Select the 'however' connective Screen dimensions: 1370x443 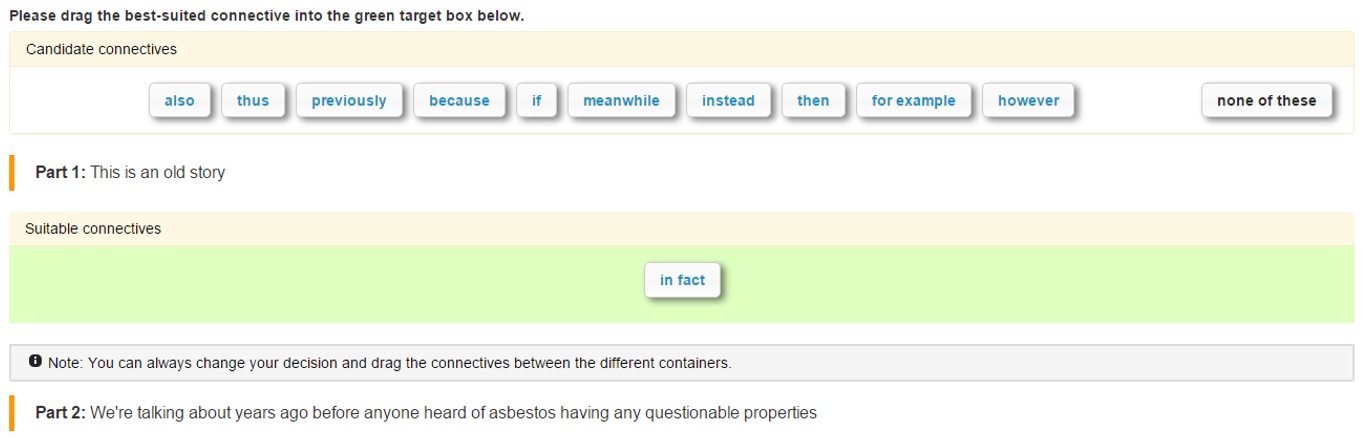tap(1028, 101)
